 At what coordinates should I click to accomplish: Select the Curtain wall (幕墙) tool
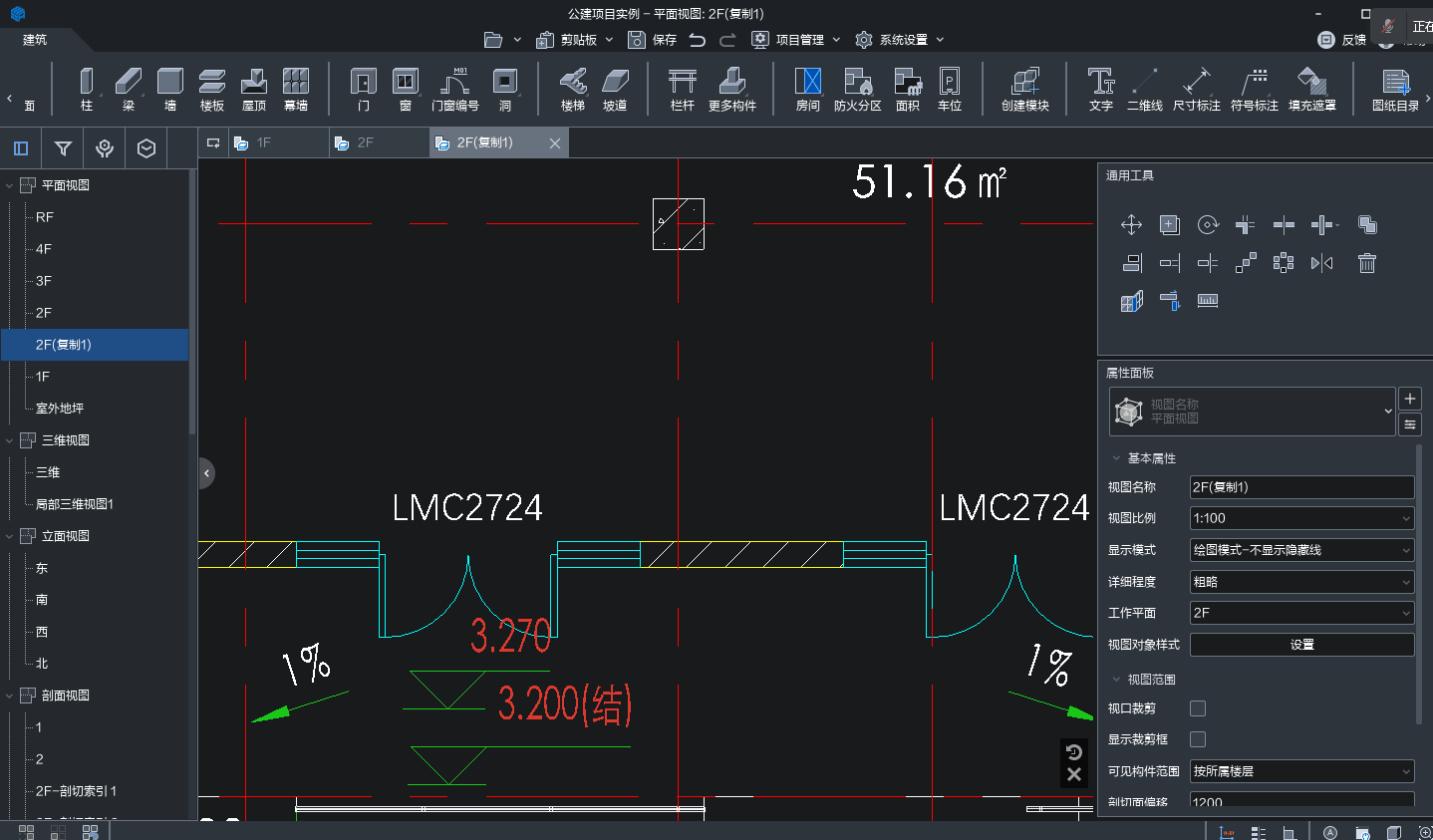296,89
